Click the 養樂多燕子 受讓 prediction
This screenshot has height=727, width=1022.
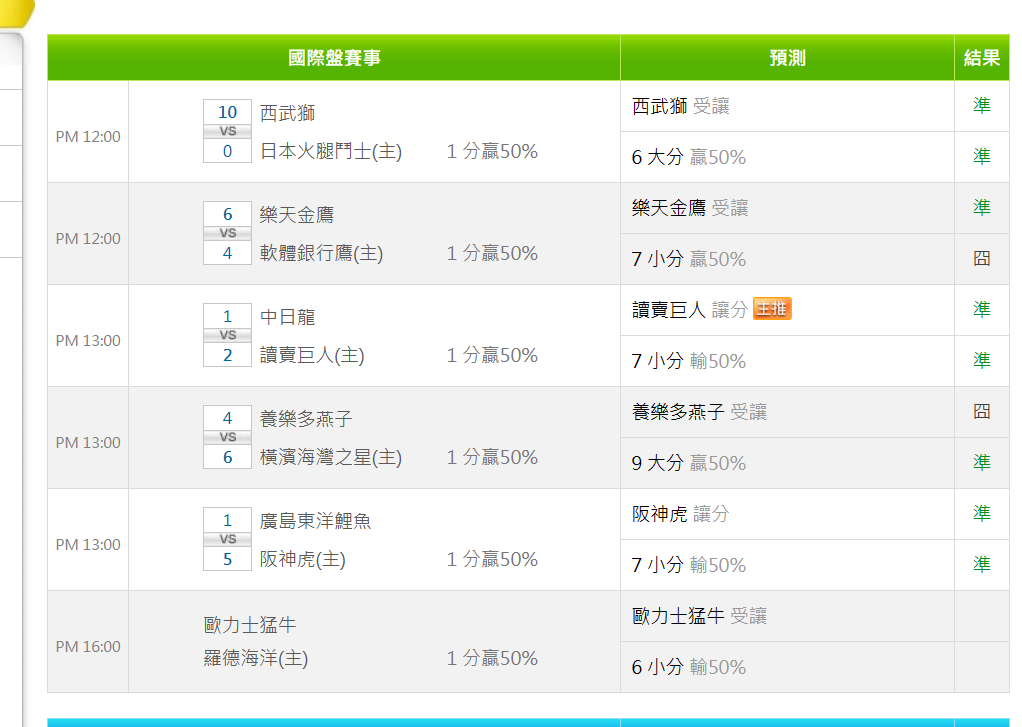coord(699,412)
